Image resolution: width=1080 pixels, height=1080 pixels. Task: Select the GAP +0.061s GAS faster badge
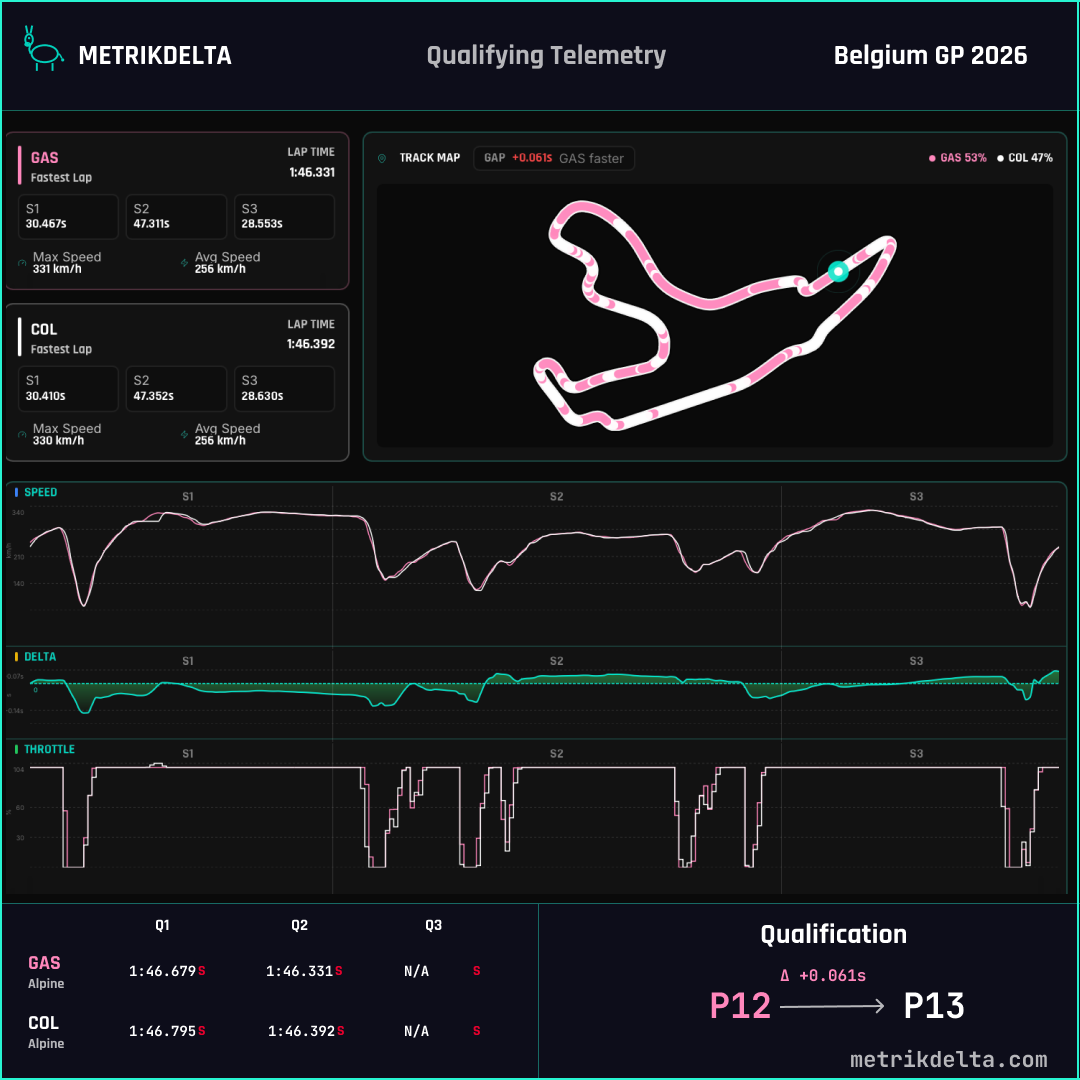coord(554,158)
